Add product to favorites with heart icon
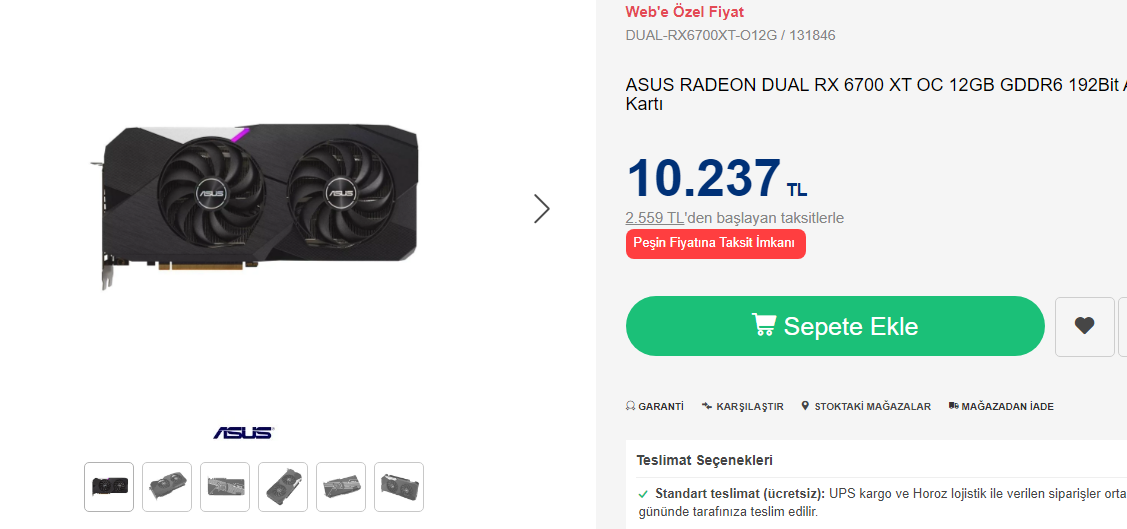Image resolution: width=1127 pixels, height=529 pixels. (x=1085, y=326)
